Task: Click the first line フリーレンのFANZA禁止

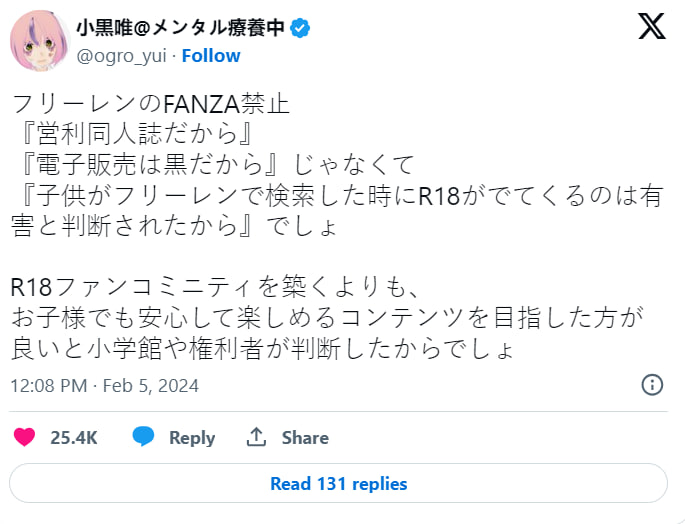Action: pyautogui.click(x=150, y=104)
